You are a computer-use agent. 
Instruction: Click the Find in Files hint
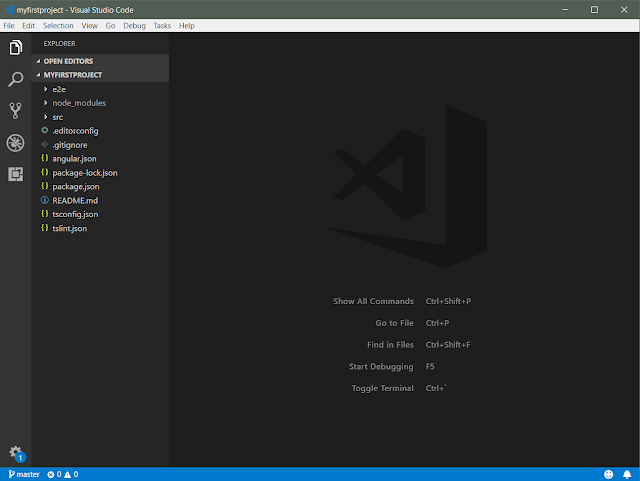[390, 345]
